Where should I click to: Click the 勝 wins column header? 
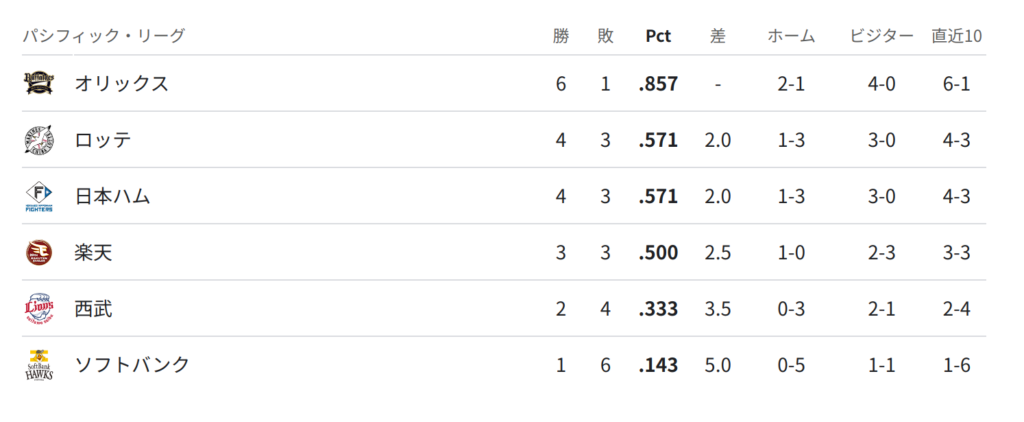(x=561, y=36)
